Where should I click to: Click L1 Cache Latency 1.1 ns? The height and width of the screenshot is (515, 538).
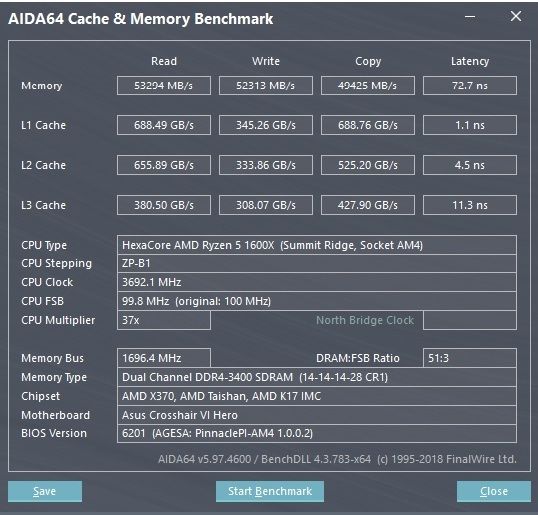click(470, 125)
